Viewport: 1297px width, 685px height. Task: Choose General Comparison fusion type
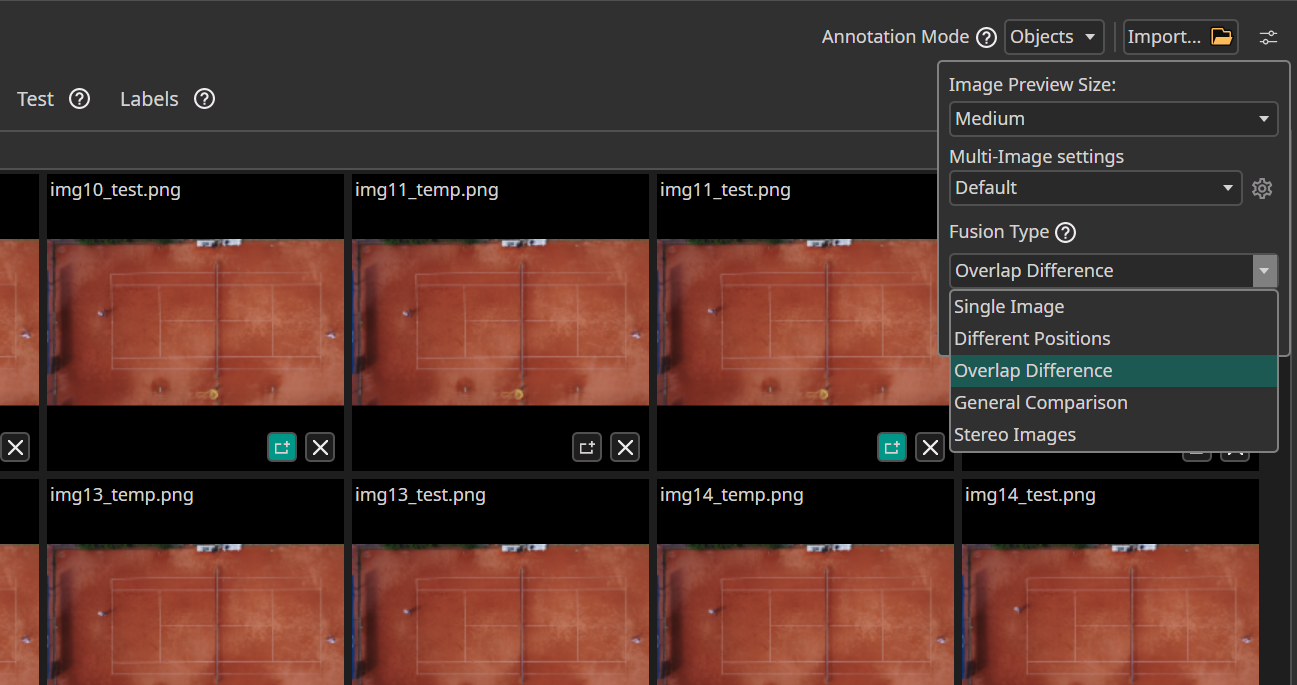1040,403
